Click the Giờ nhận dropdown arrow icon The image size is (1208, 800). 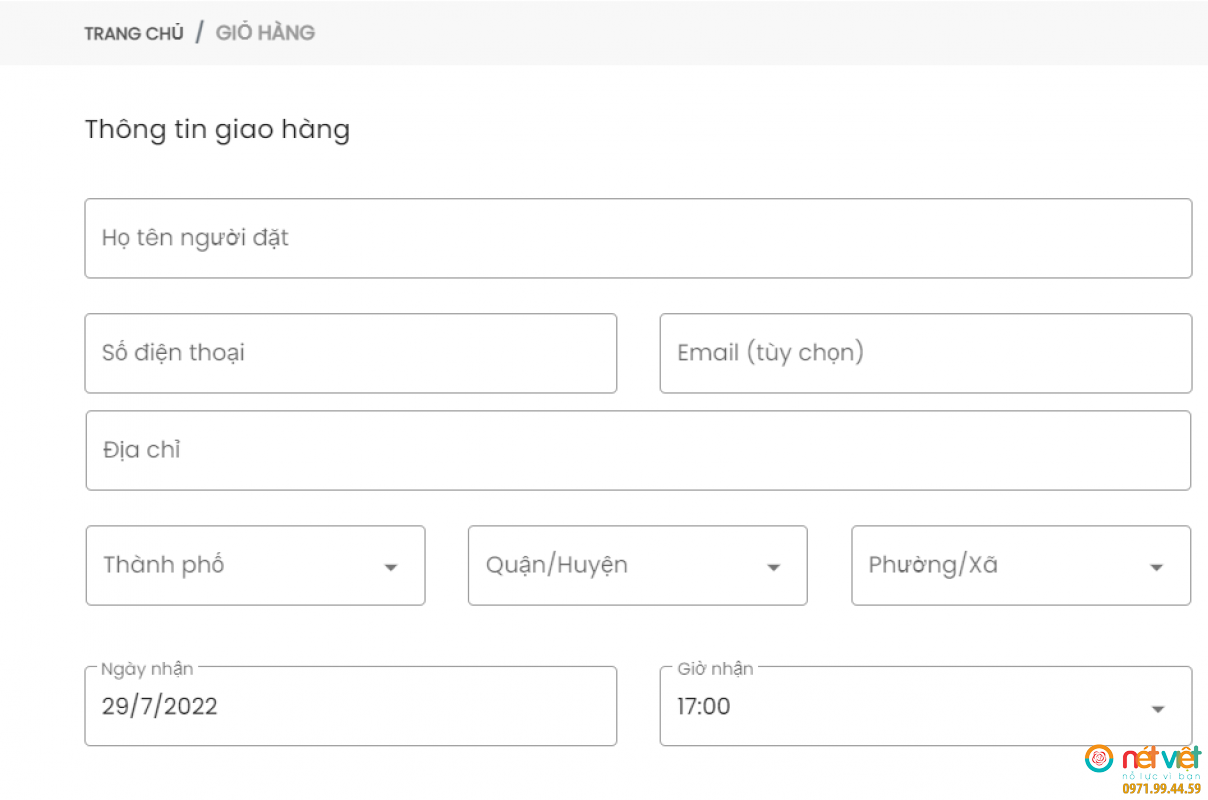[1158, 709]
